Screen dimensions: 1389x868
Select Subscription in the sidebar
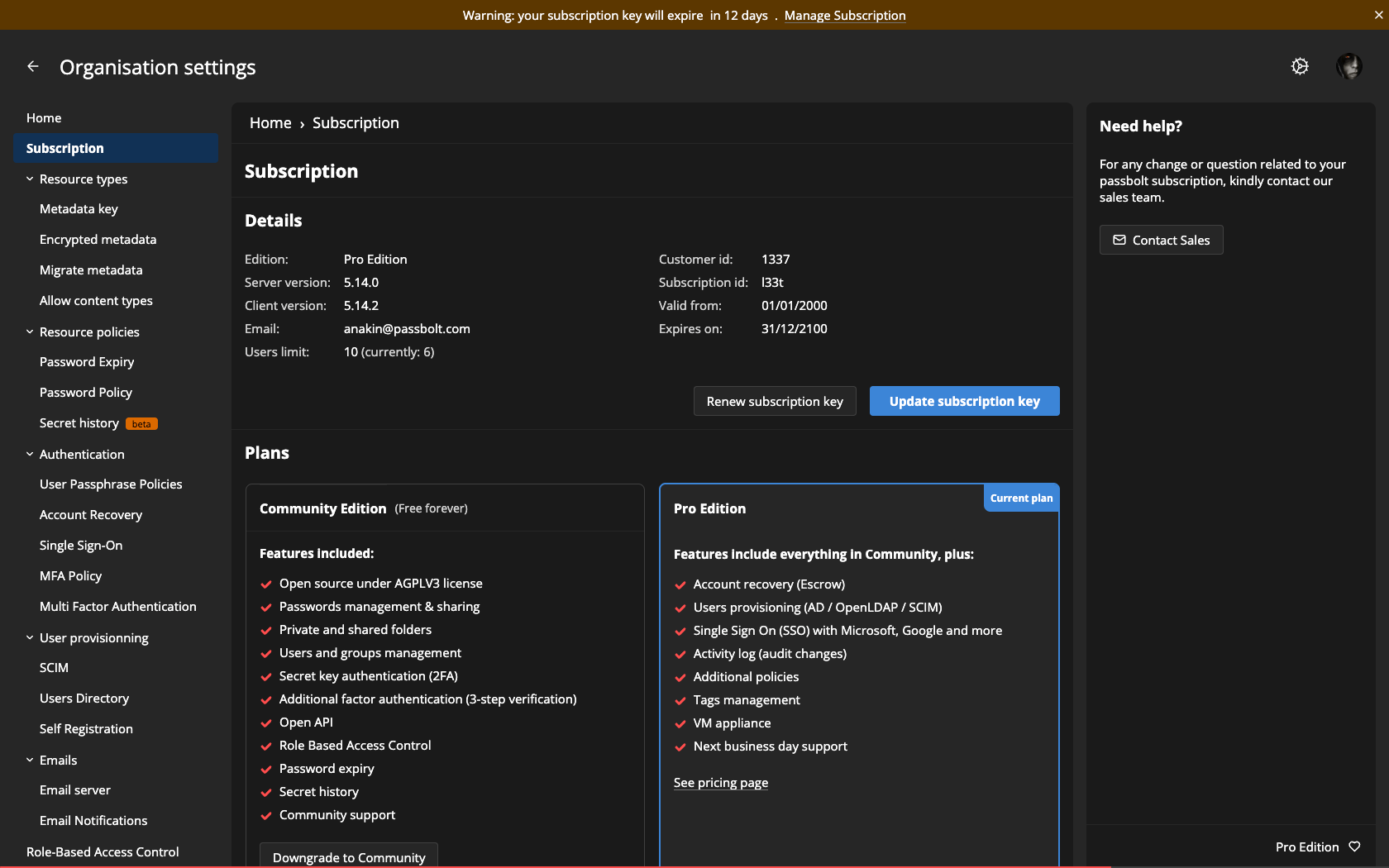tap(116, 148)
